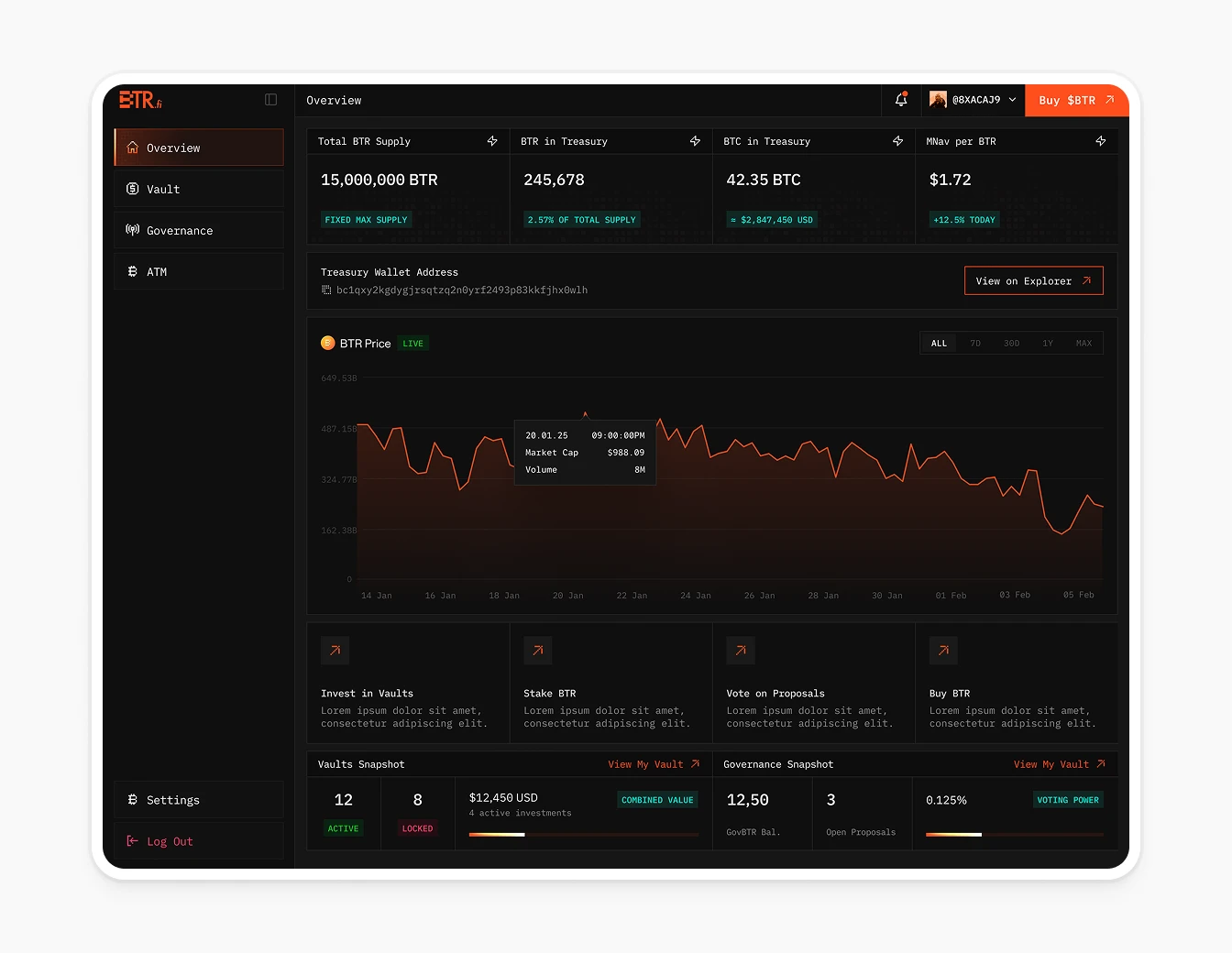
Task: Select Governance in the sidebar menu
Action: click(x=180, y=230)
